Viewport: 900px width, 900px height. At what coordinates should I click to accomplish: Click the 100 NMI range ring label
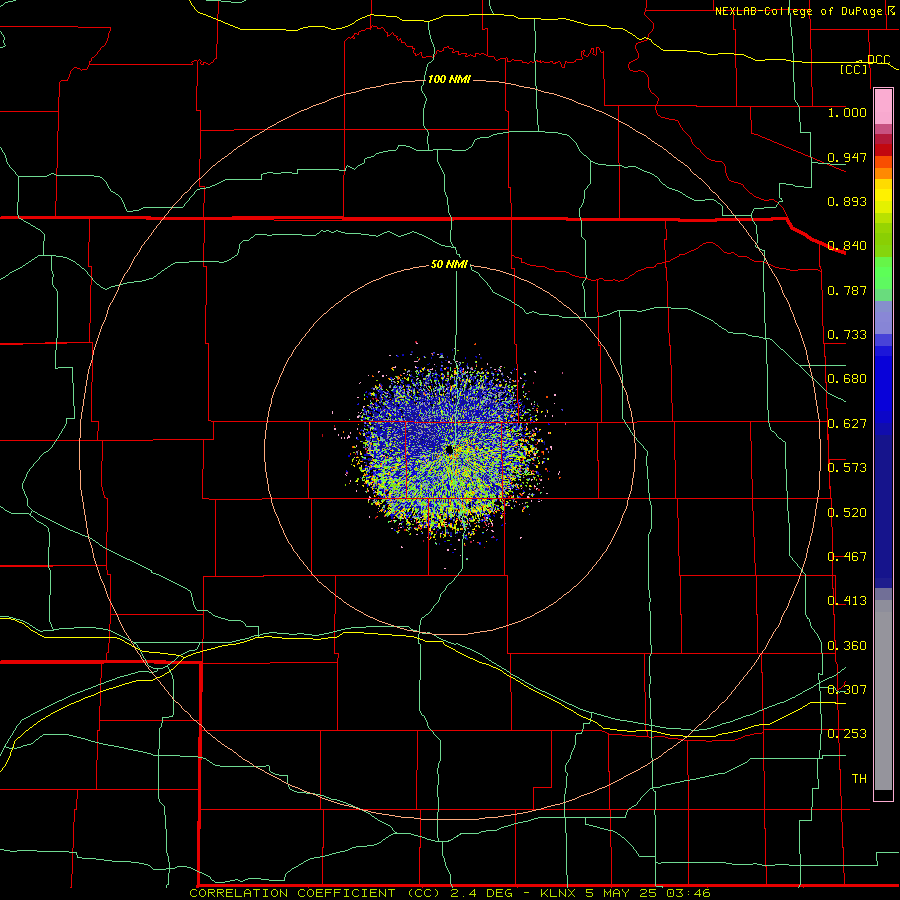(449, 79)
